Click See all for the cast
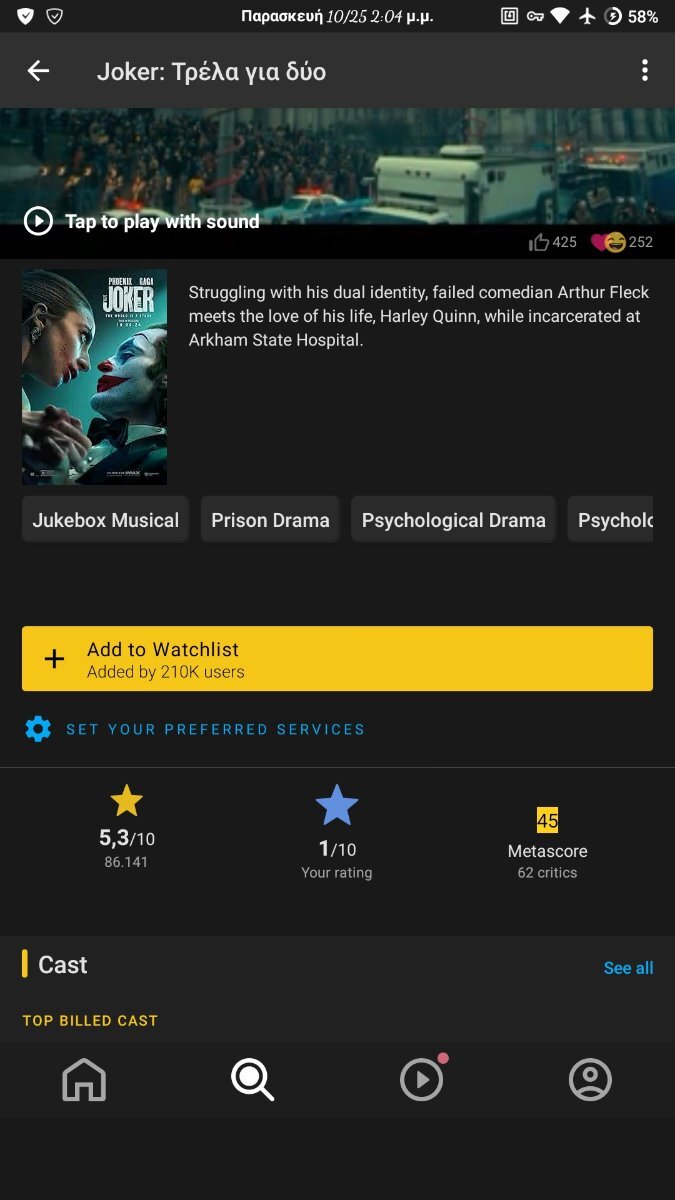The height and width of the screenshot is (1200, 675). [x=628, y=968]
